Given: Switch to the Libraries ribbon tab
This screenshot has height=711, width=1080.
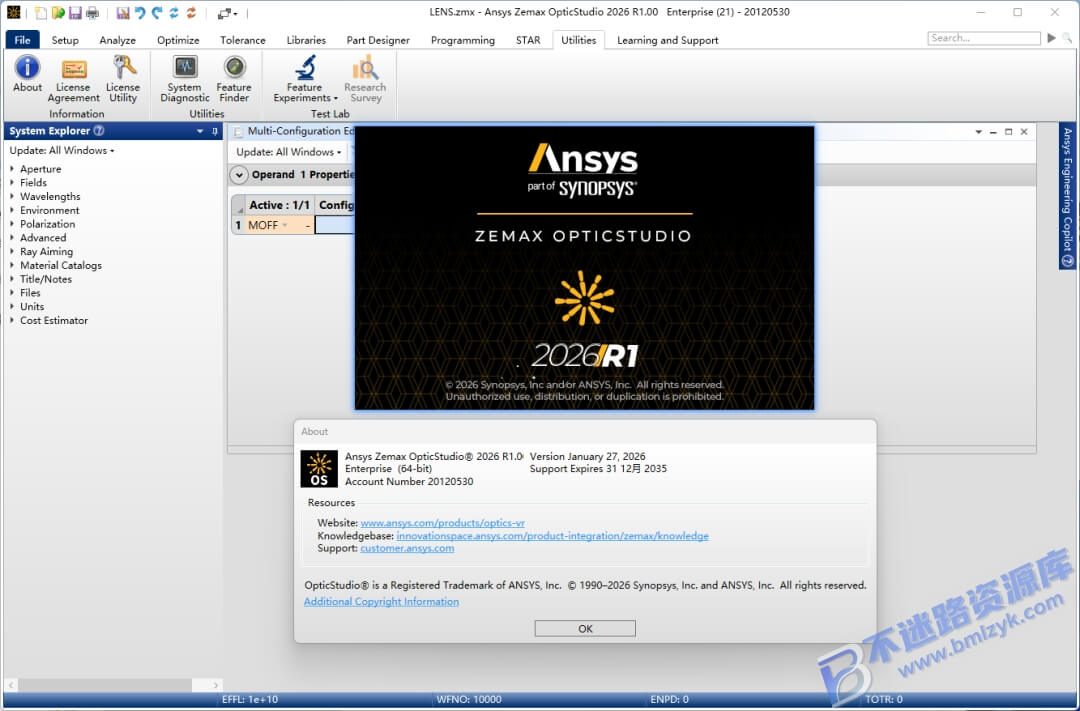Looking at the screenshot, I should 306,40.
